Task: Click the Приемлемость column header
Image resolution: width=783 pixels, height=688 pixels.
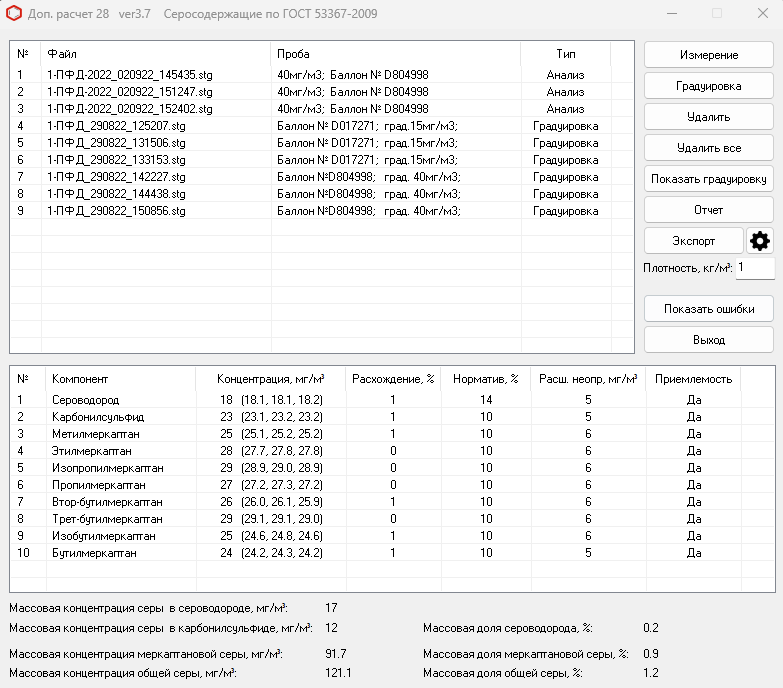Action: [x=693, y=379]
